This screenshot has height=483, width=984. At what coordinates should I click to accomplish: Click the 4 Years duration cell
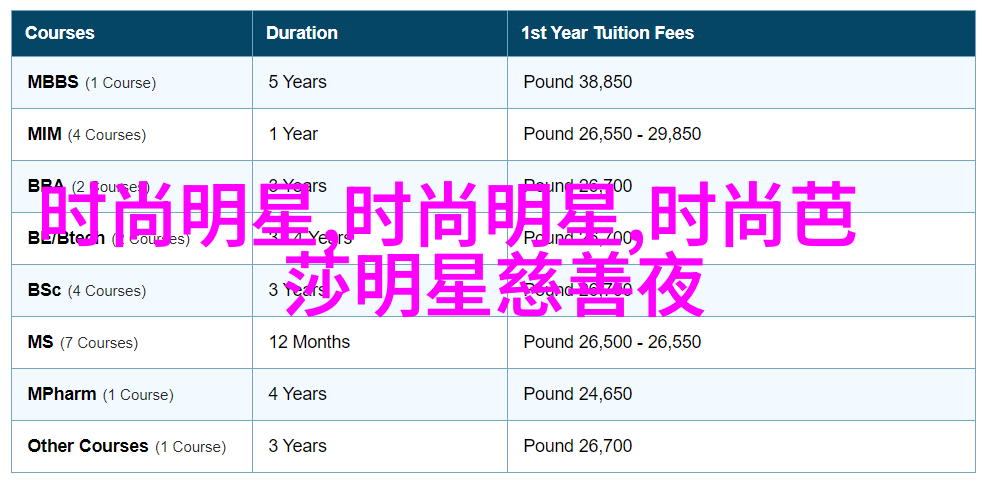(x=297, y=395)
